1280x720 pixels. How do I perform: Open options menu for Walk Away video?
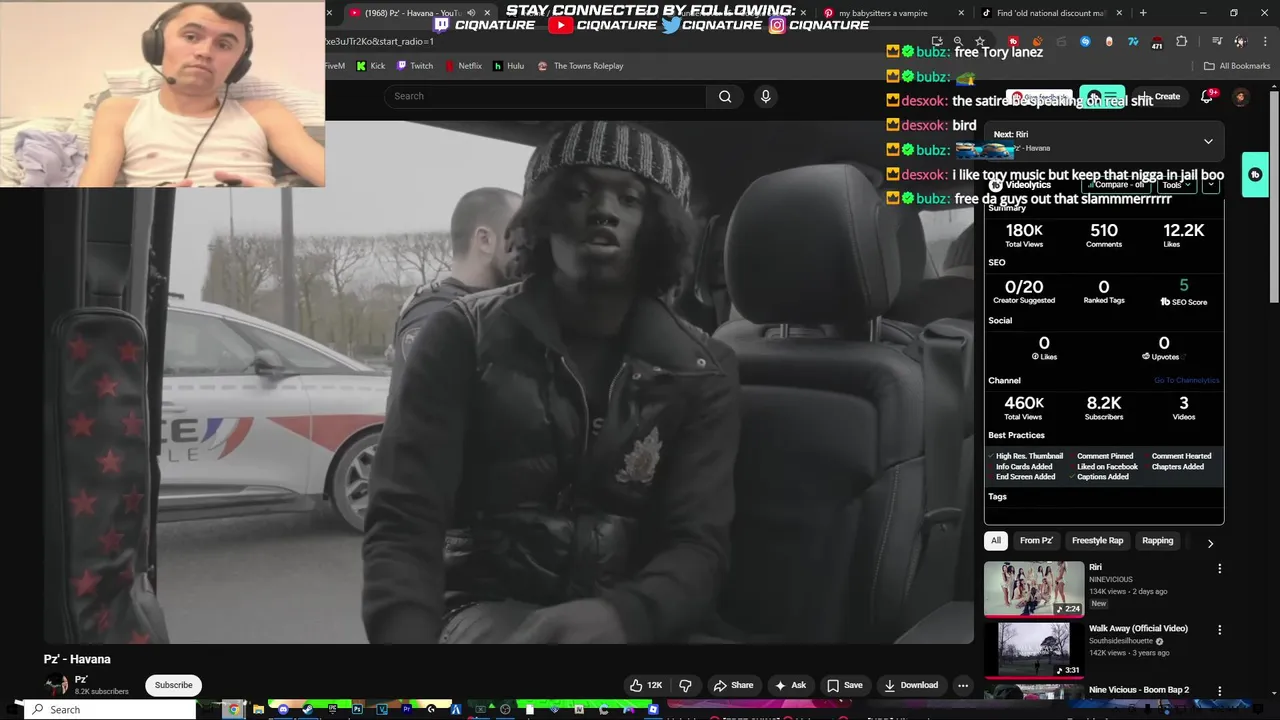[x=1219, y=630]
